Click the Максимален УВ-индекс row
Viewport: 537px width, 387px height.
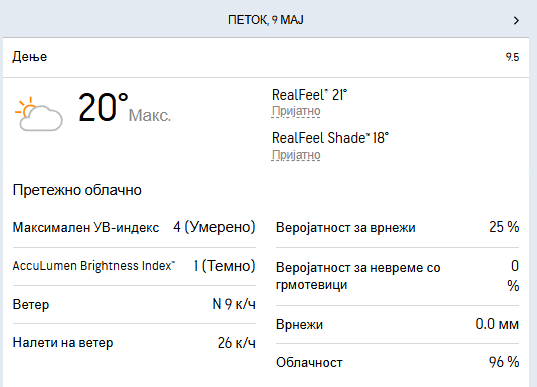(134, 227)
